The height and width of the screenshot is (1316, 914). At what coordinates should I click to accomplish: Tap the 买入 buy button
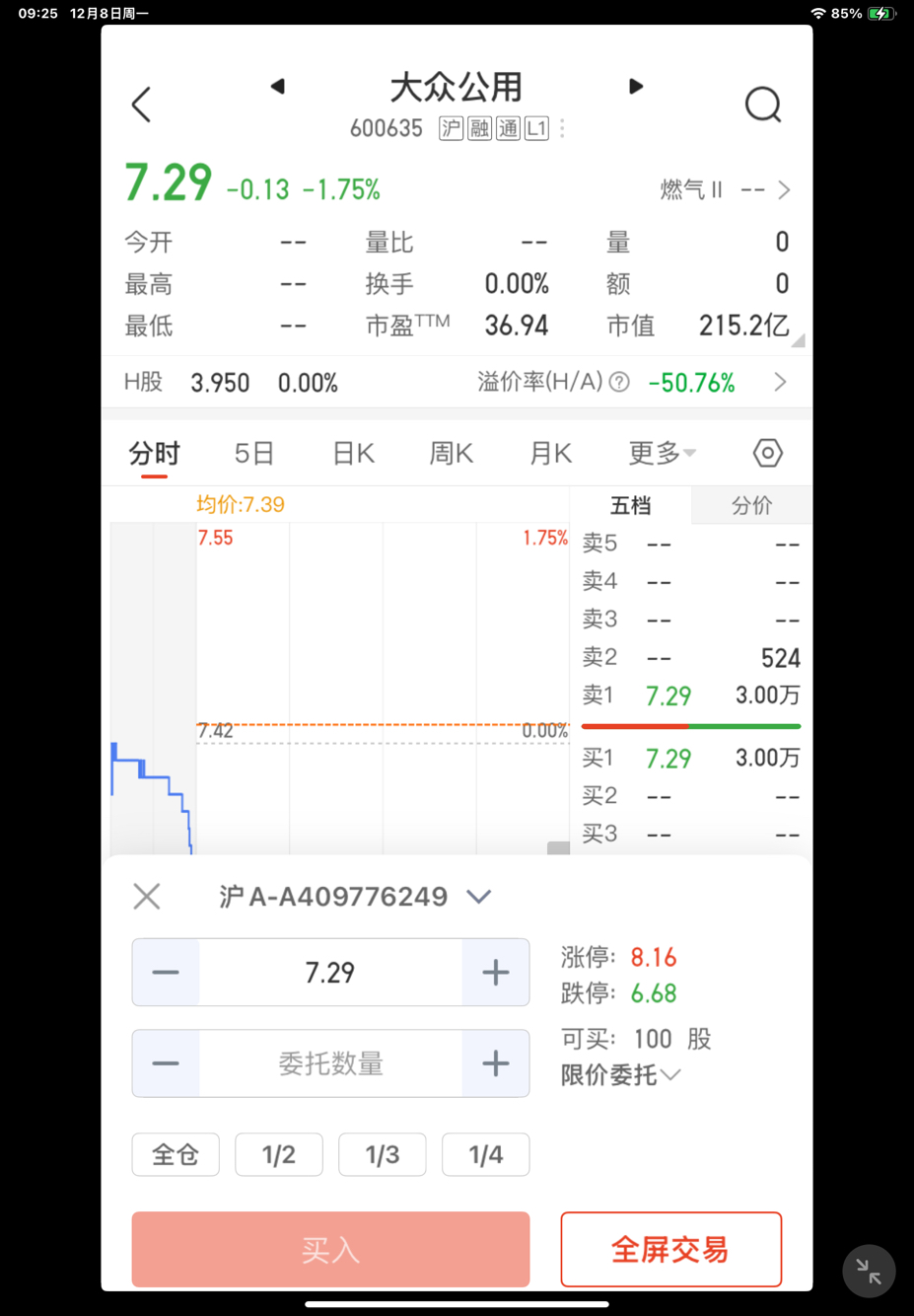pyautogui.click(x=330, y=1250)
